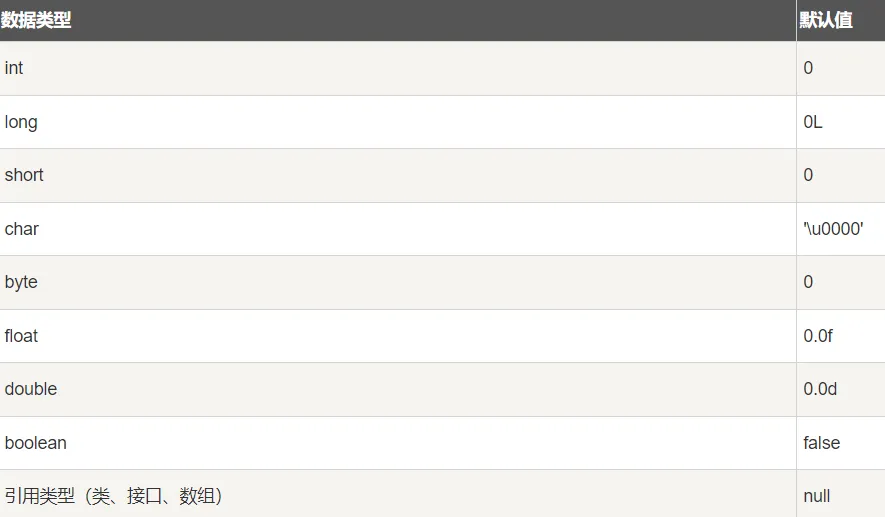Select the long data type cell

398,122
